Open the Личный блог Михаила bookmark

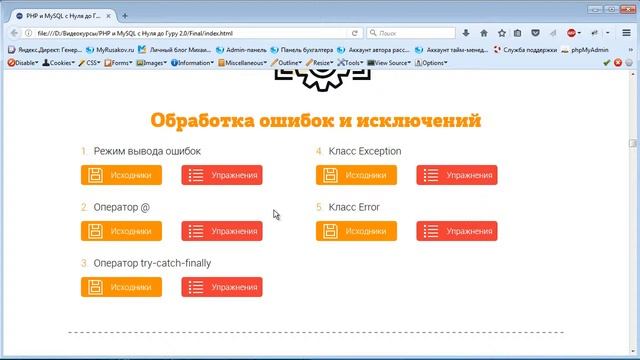pyautogui.click(x=175, y=50)
